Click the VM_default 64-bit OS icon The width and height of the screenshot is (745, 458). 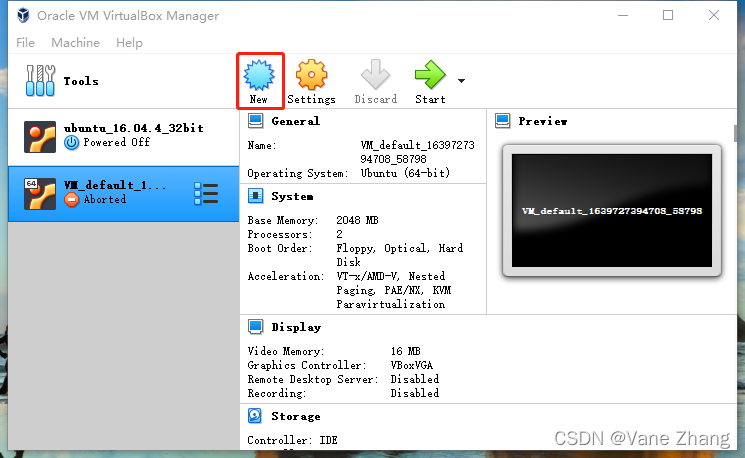point(40,194)
